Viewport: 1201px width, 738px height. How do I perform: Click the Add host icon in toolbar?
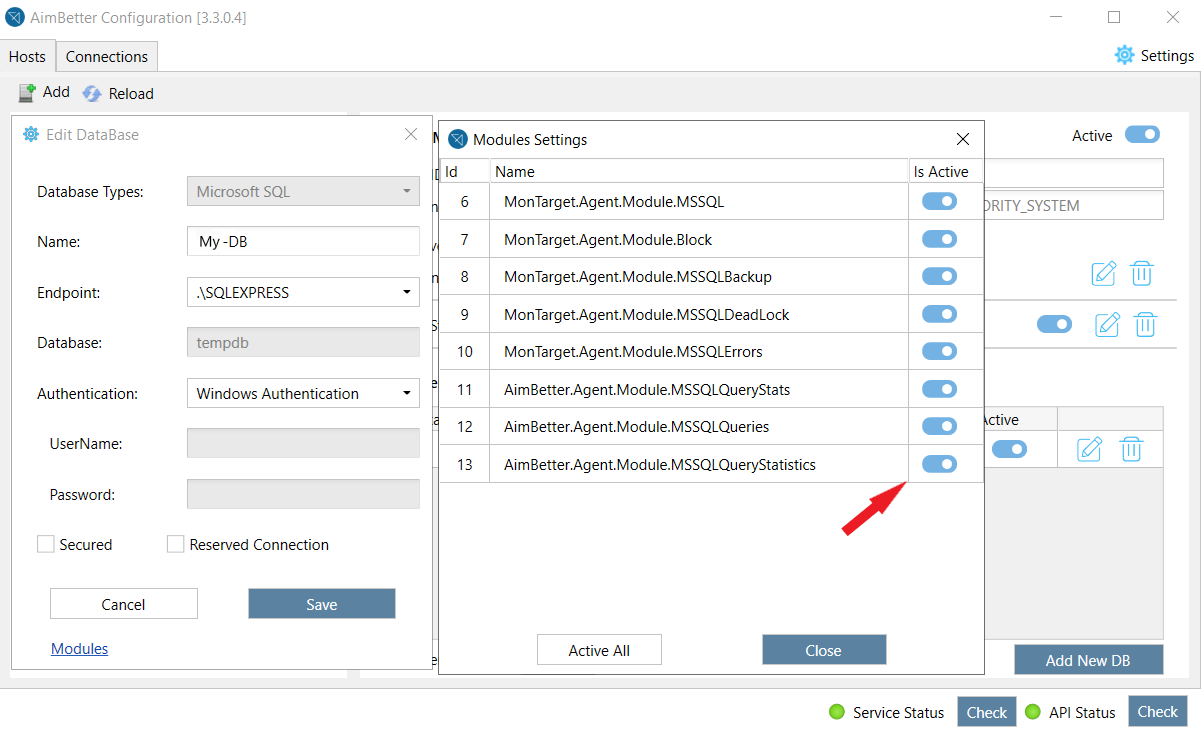pyautogui.click(x=27, y=92)
